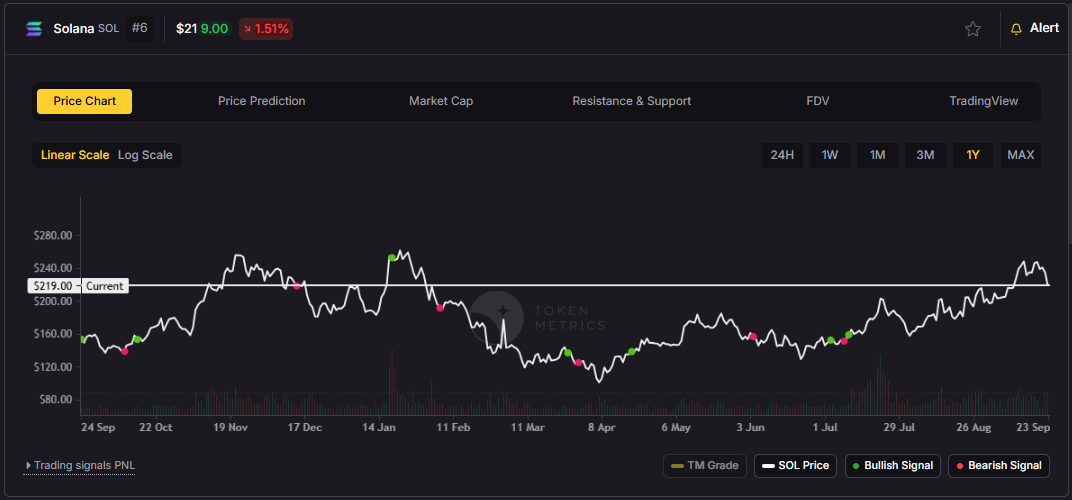Image resolution: width=1072 pixels, height=500 pixels.
Task: Toggle TM Grade legend series
Action: (x=705, y=466)
